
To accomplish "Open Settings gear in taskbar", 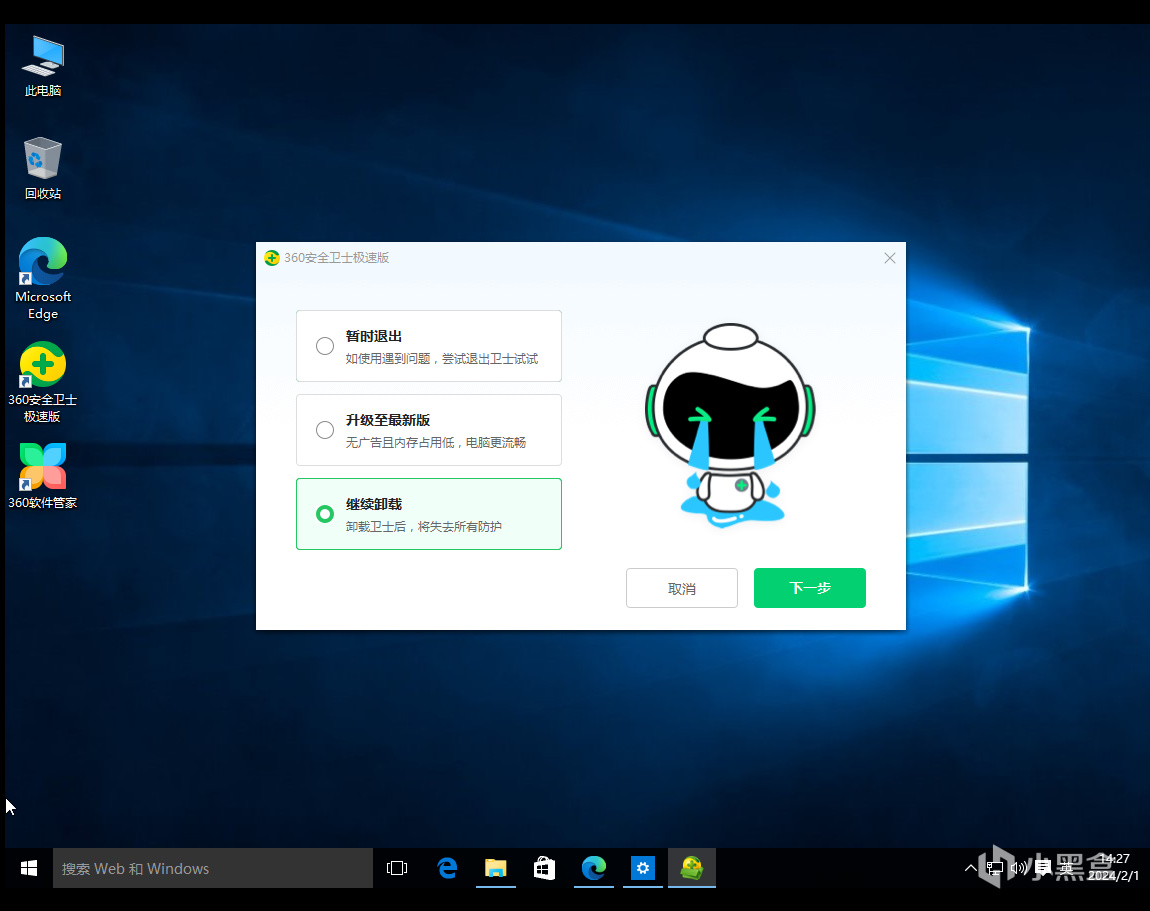I will 642,868.
